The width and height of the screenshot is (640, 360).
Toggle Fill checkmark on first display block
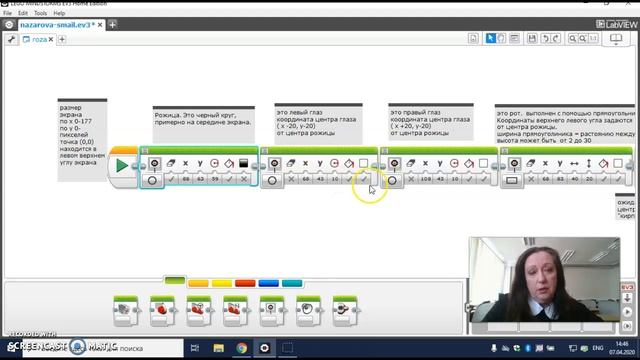point(229,179)
